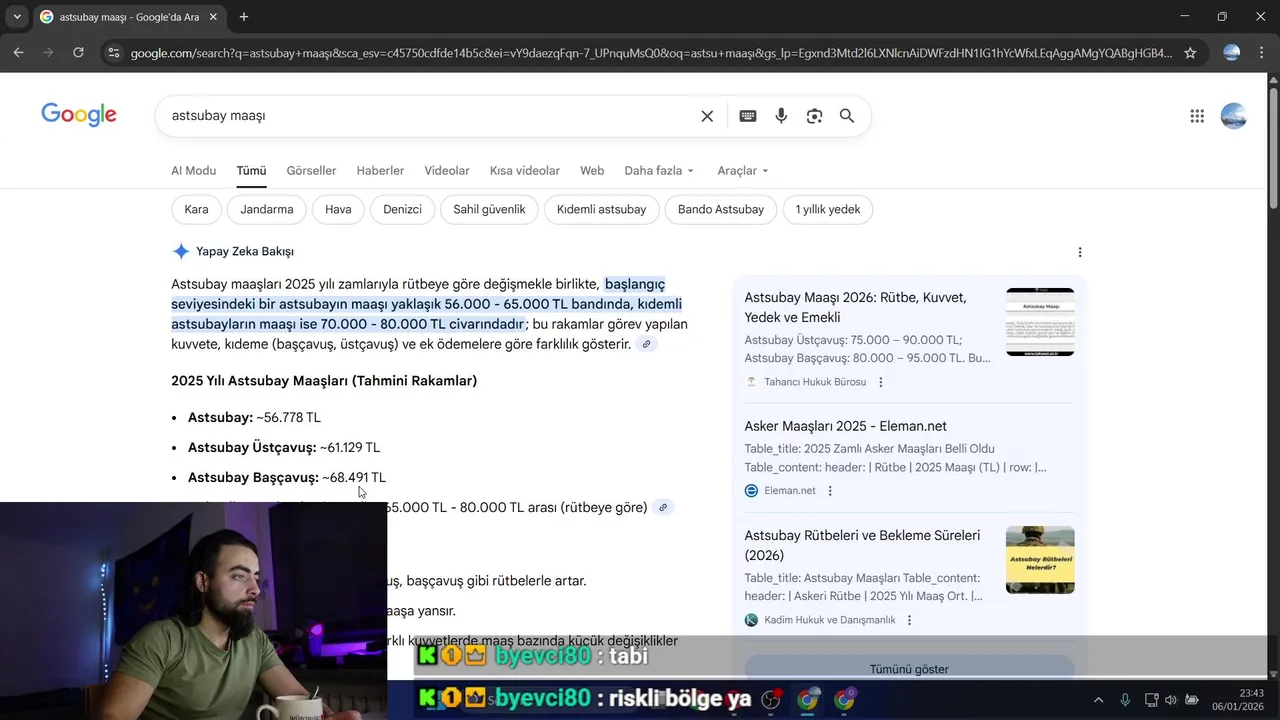Open the Google account avatar menu

click(1234, 116)
